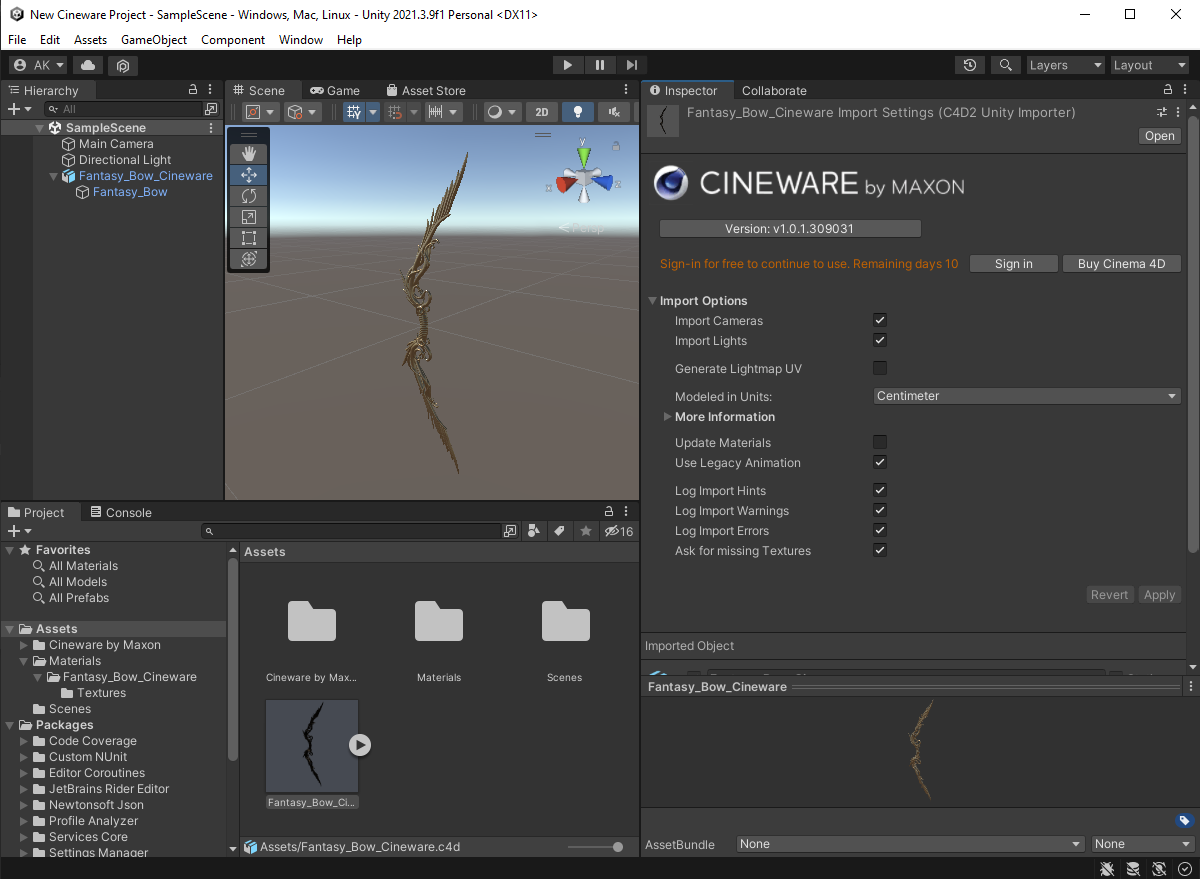Image resolution: width=1200 pixels, height=879 pixels.
Task: Click search by type icon in Project panel
Action: [534, 531]
